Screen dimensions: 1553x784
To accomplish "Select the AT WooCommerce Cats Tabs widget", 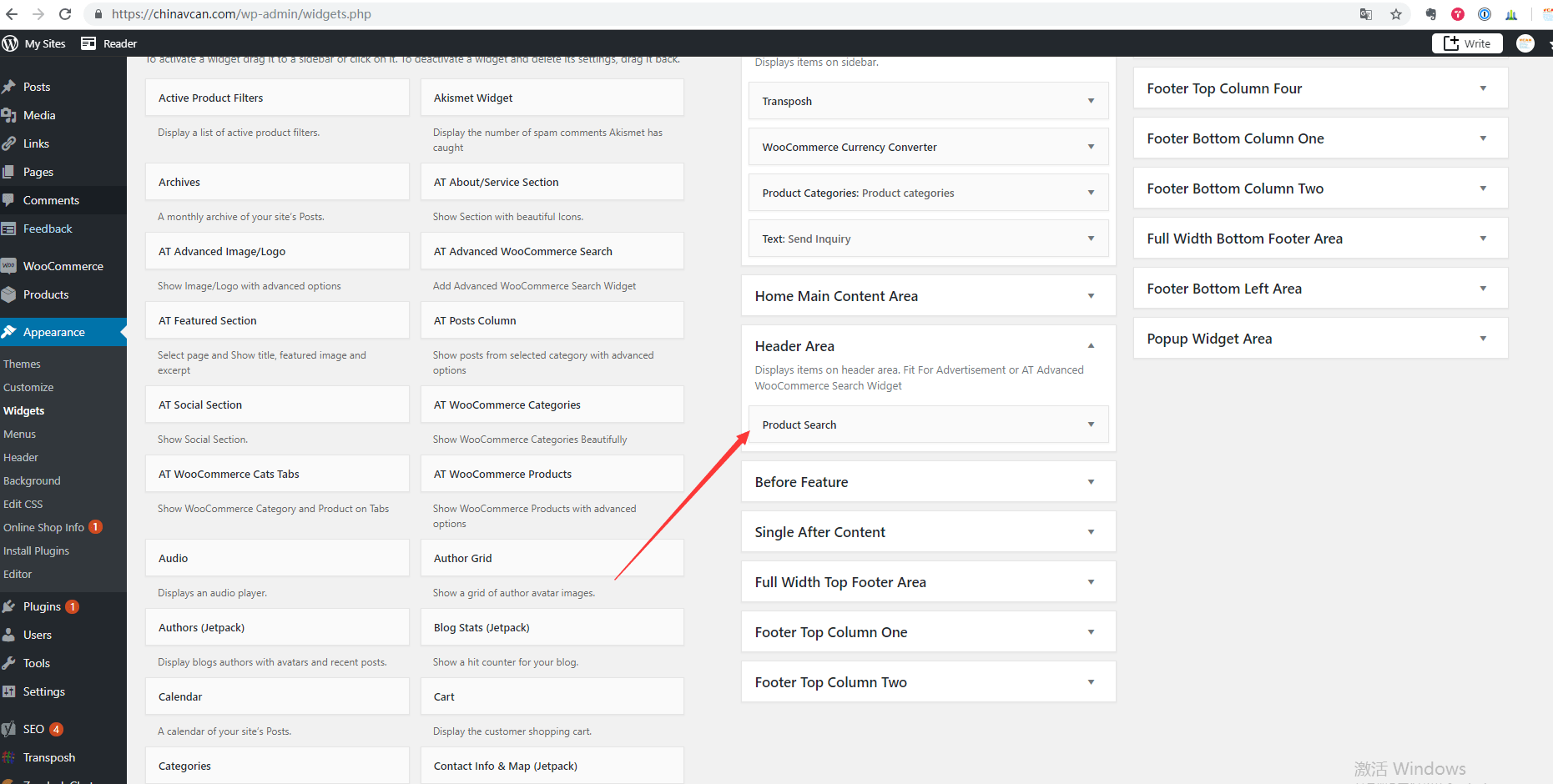I will (277, 474).
